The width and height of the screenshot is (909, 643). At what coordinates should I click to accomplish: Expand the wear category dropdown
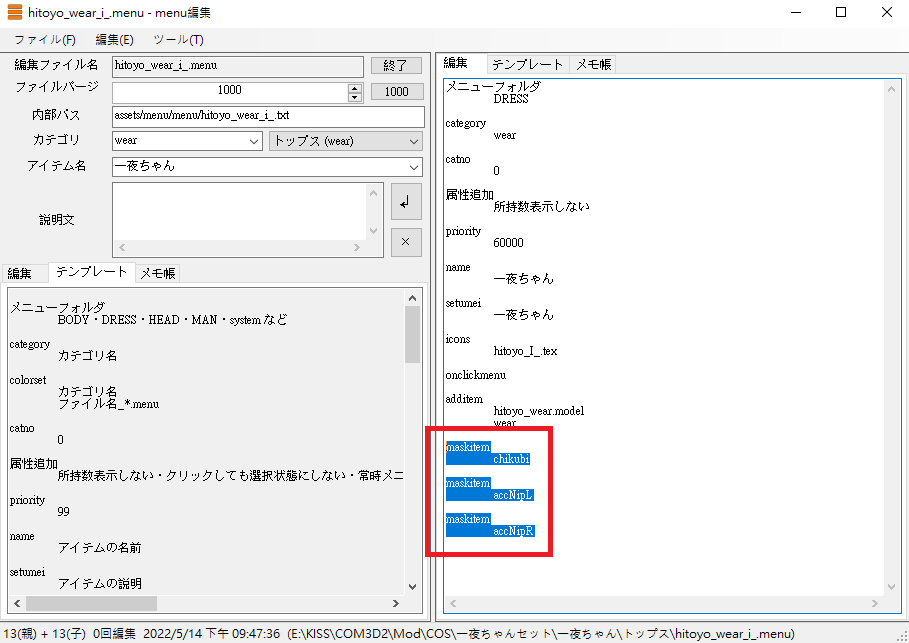253,141
